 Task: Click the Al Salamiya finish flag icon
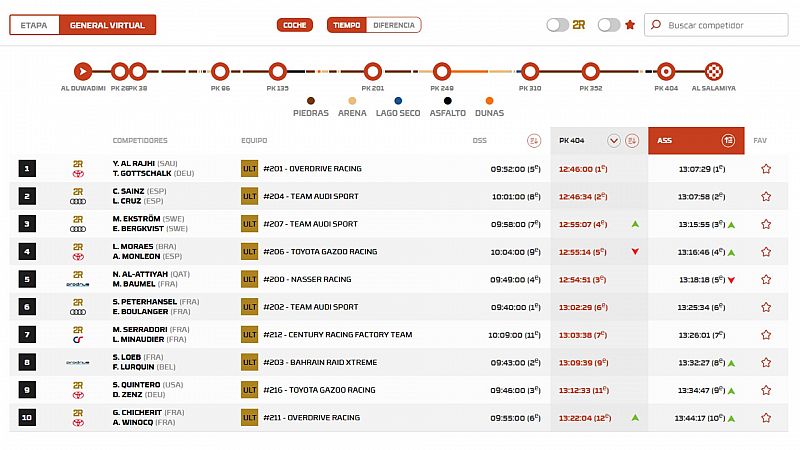point(713,71)
